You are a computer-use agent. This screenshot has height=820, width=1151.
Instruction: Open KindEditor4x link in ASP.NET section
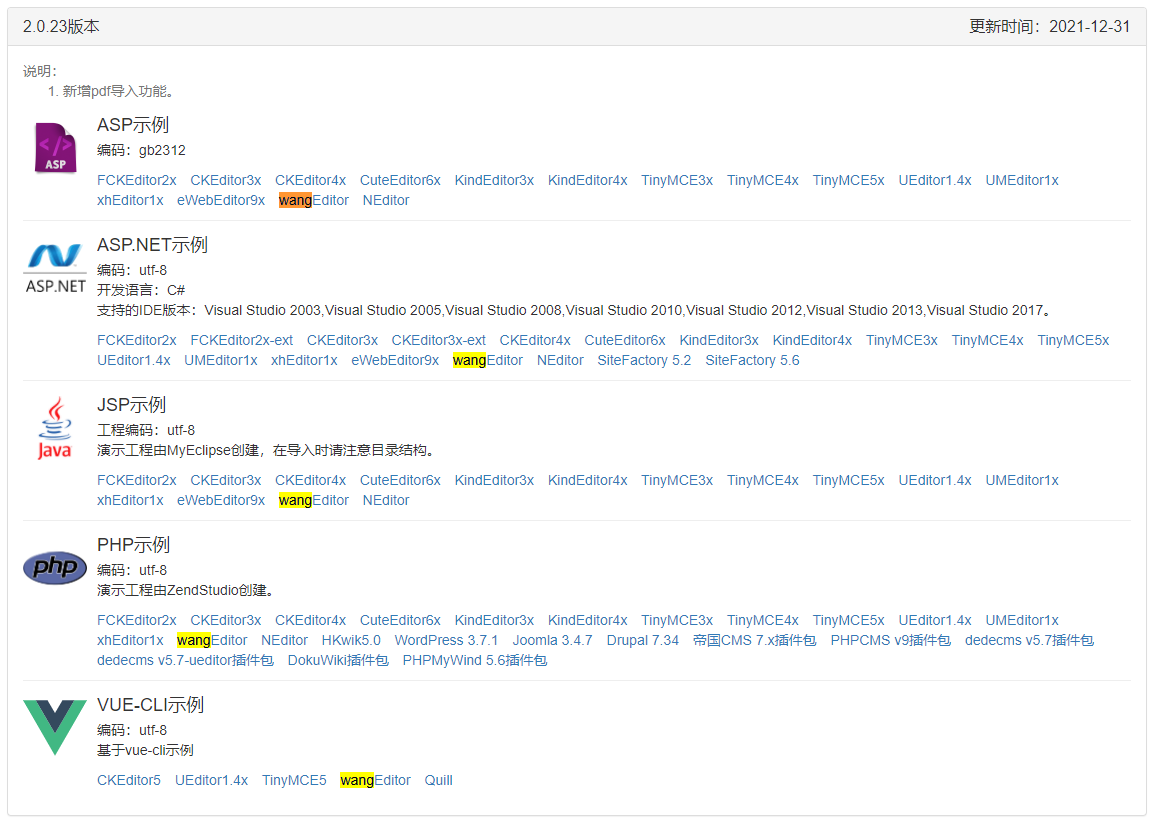click(x=812, y=341)
